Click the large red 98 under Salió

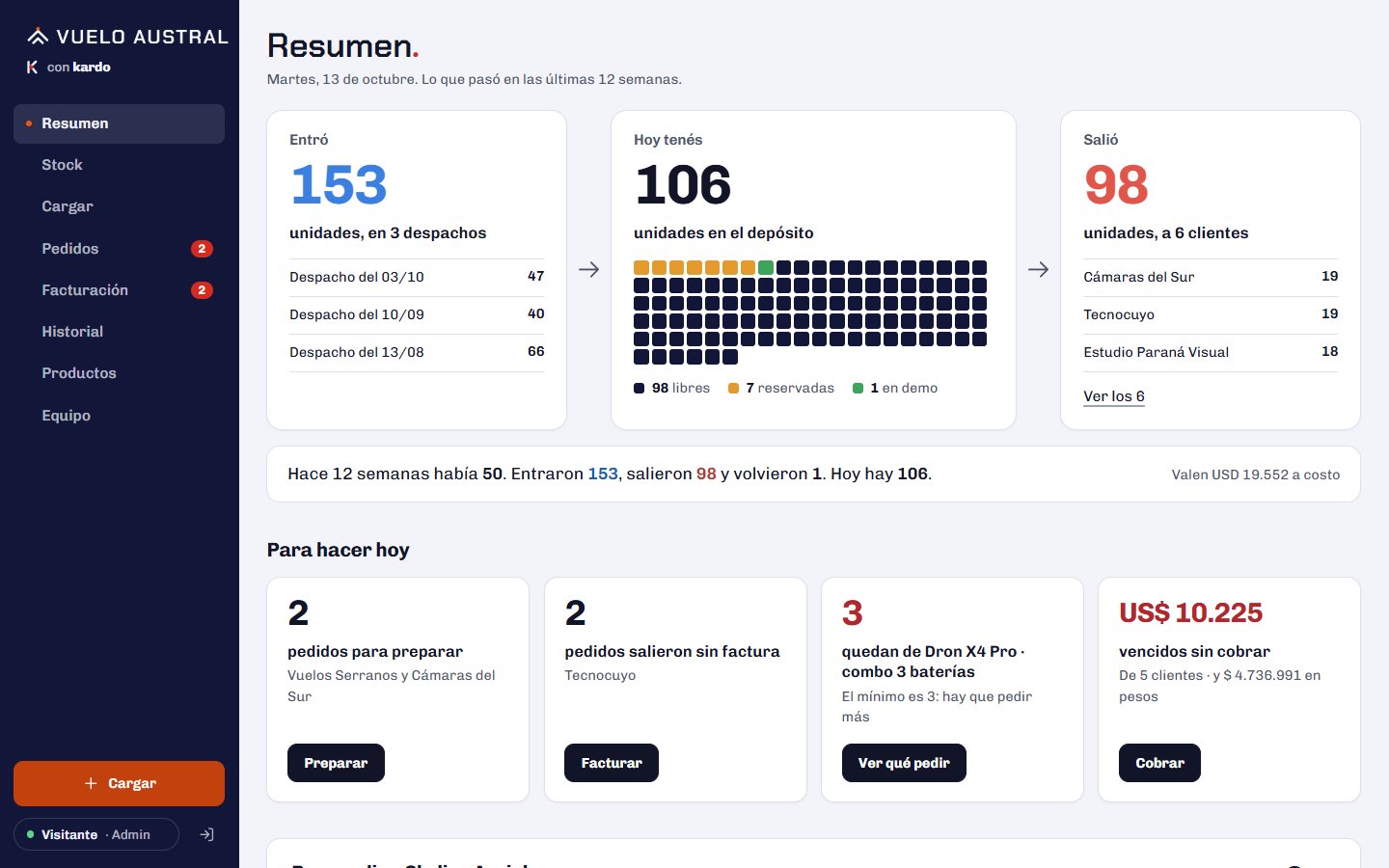(x=1116, y=184)
